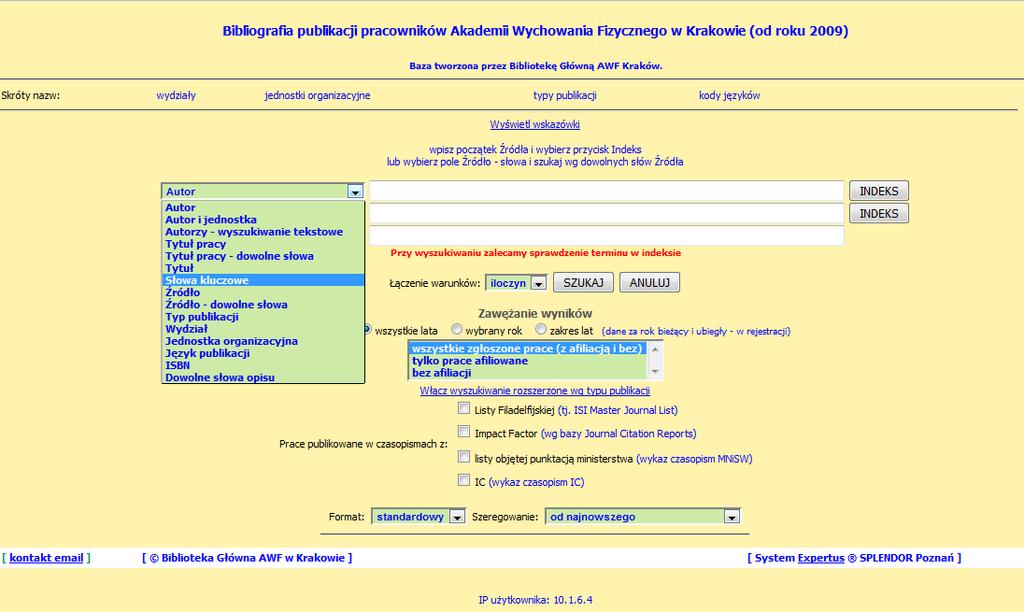The width and height of the screenshot is (1024, 612).
Task: Enable 'IC' journals checkbox
Action: click(464, 480)
